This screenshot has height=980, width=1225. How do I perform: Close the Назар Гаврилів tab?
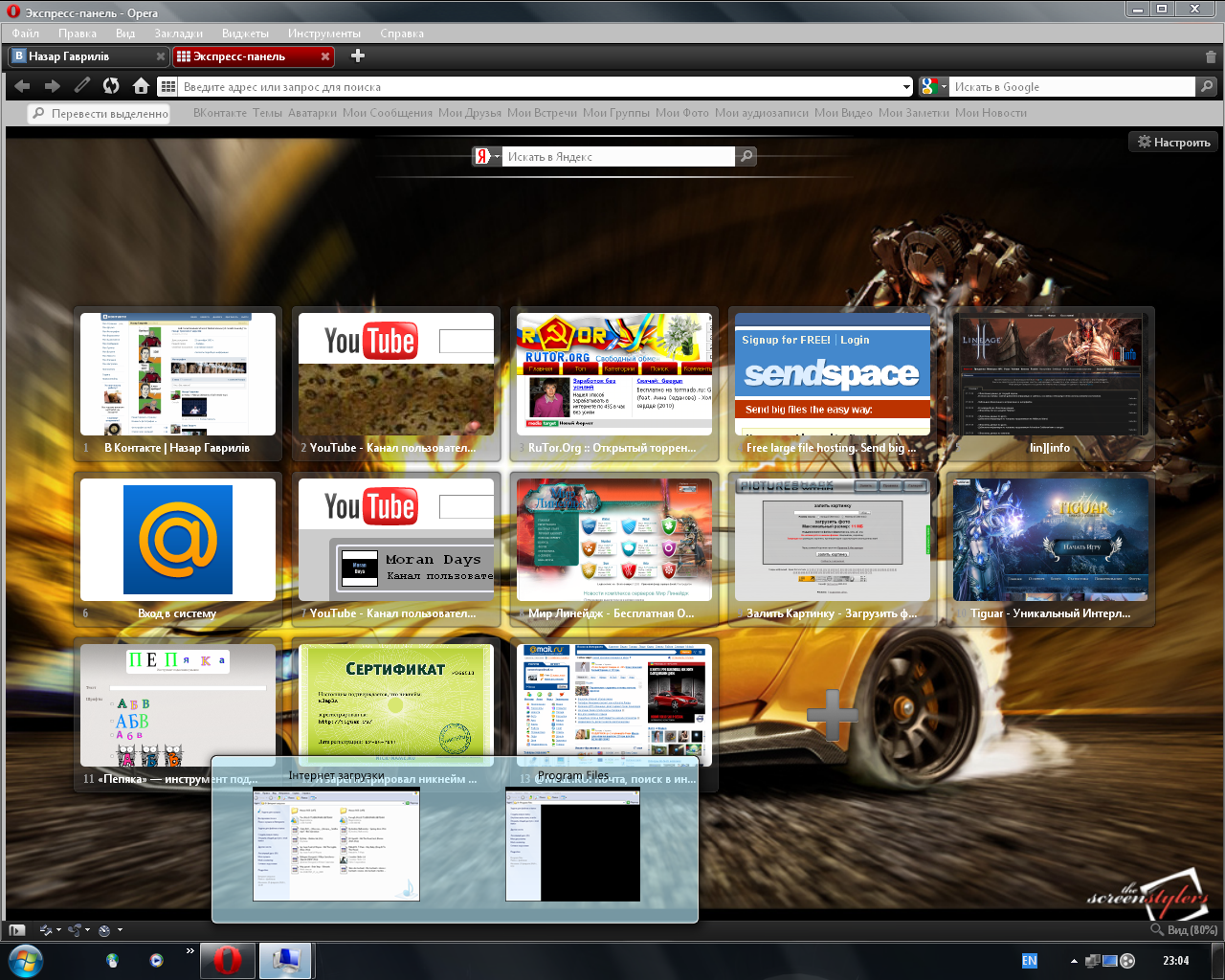(161, 56)
